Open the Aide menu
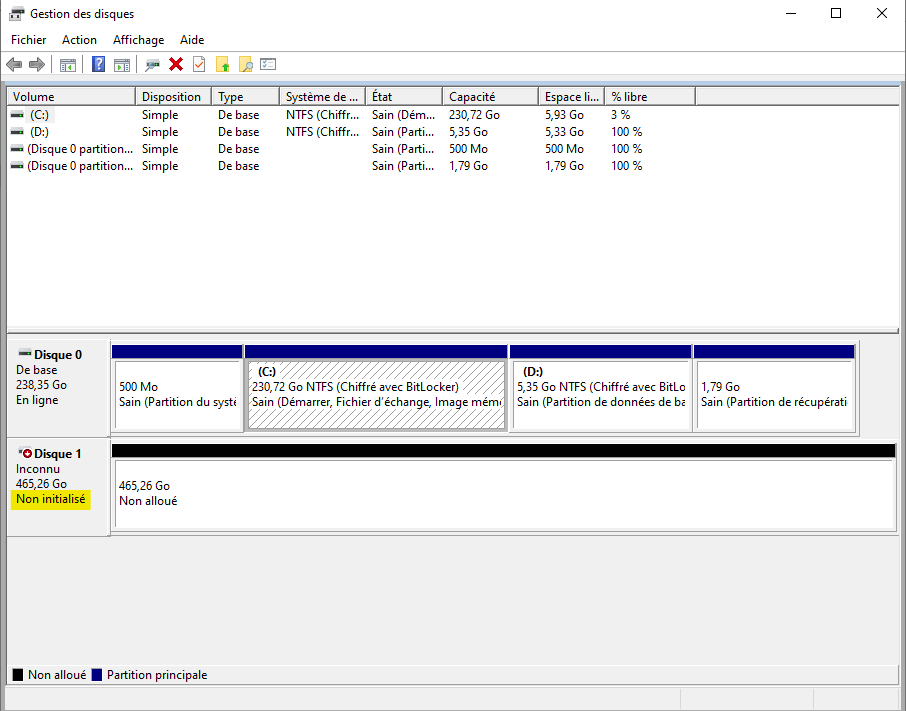The height and width of the screenshot is (711, 906). [x=192, y=40]
